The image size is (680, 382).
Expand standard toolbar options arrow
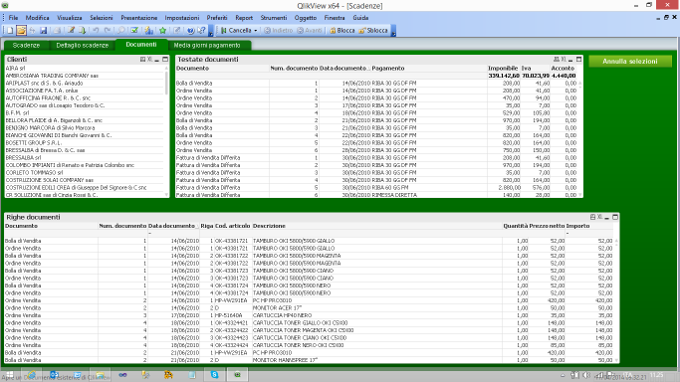[211, 31]
